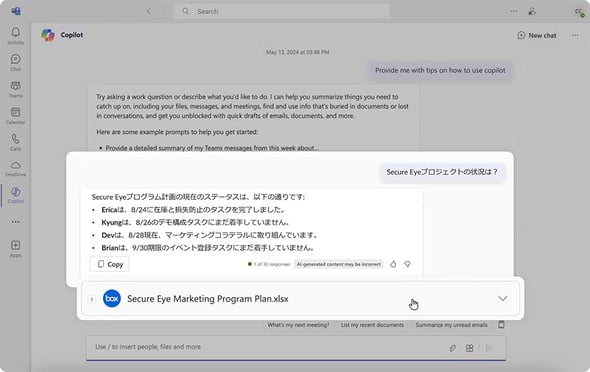This screenshot has width=590, height=372.
Task: Click the May 13, 2024 timestamp
Action: pyautogui.click(x=298, y=52)
